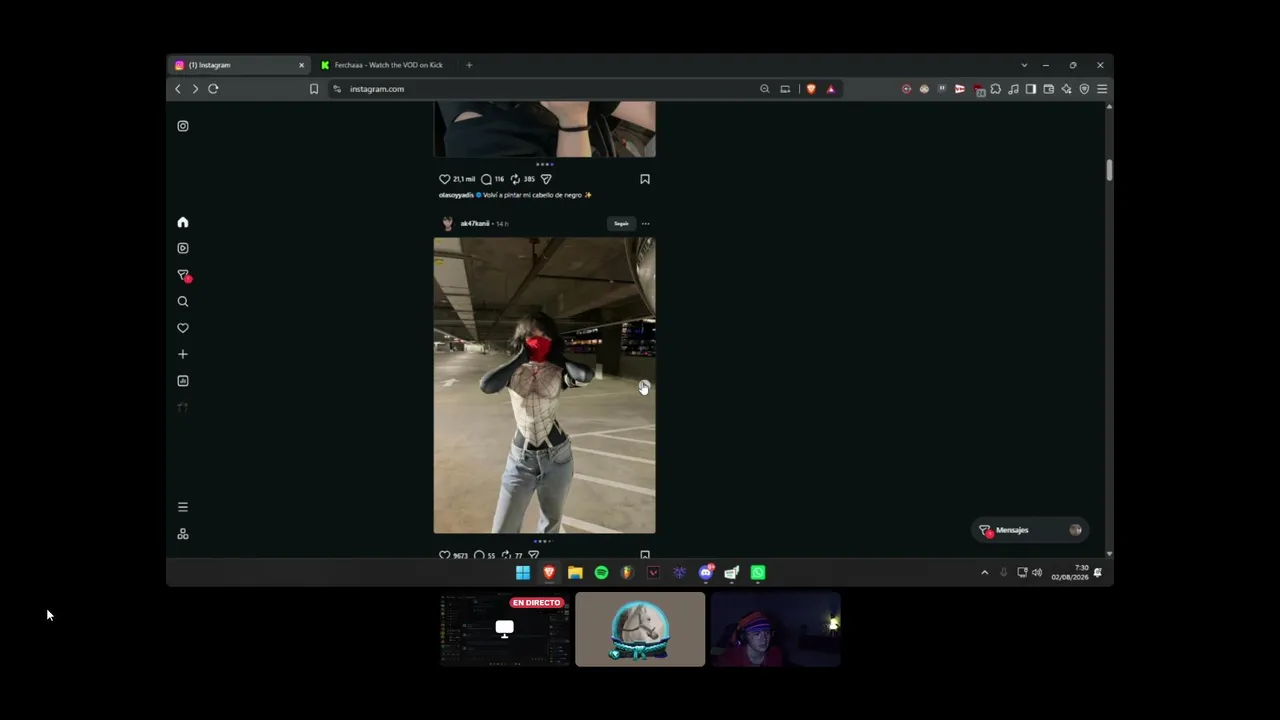Open the sidebar hamburger More menu
The height and width of the screenshot is (720, 1280).
click(182, 507)
